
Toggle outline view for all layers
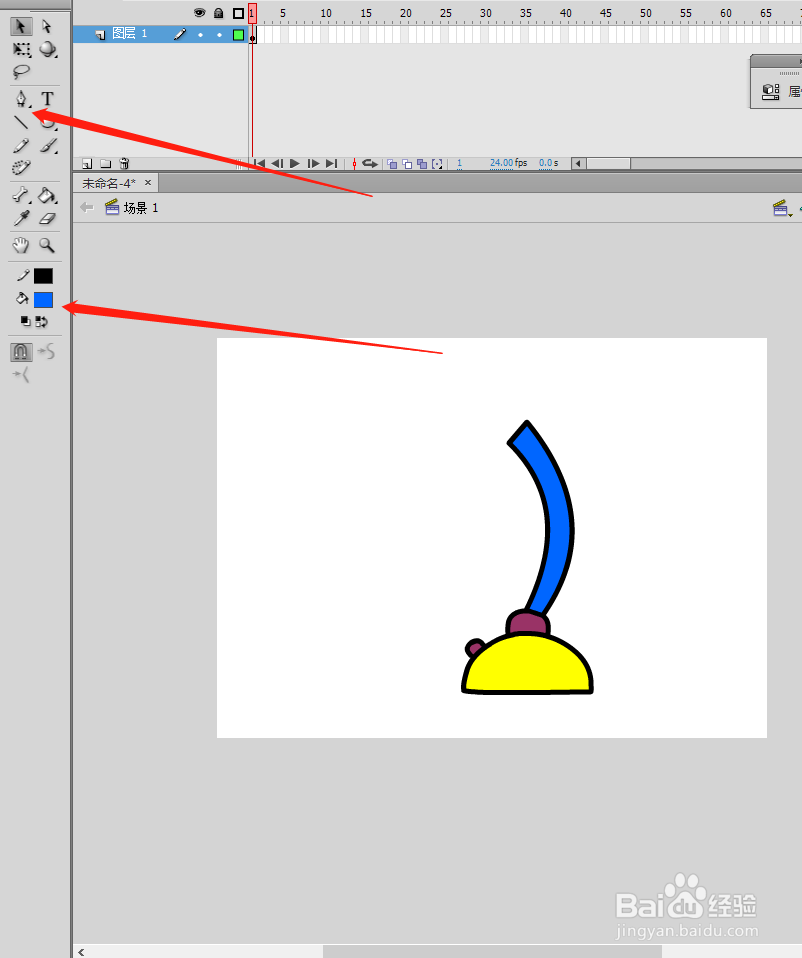point(238,13)
